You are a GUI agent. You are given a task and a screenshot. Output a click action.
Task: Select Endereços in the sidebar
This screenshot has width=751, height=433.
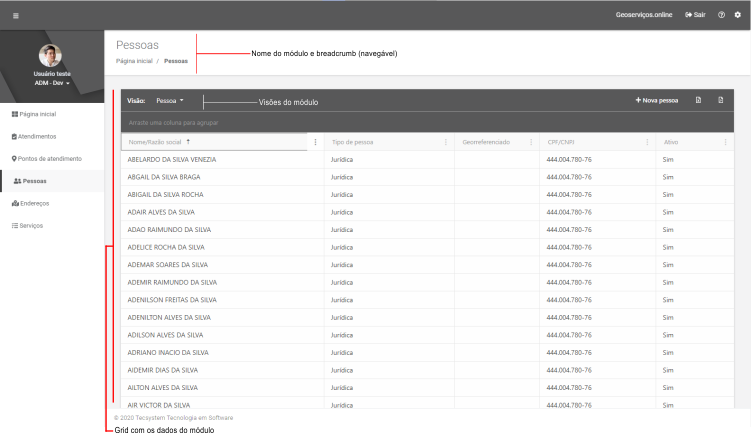click(x=34, y=203)
